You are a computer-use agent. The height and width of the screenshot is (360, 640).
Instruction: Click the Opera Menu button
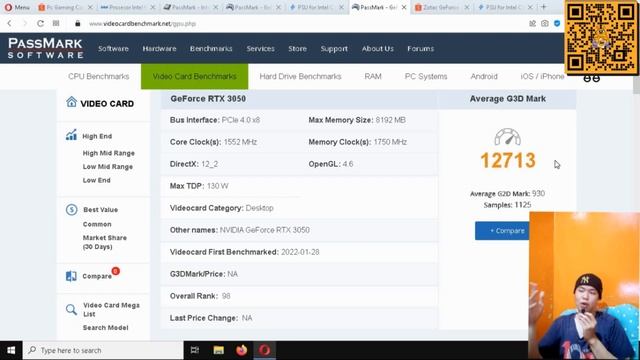(x=17, y=7)
